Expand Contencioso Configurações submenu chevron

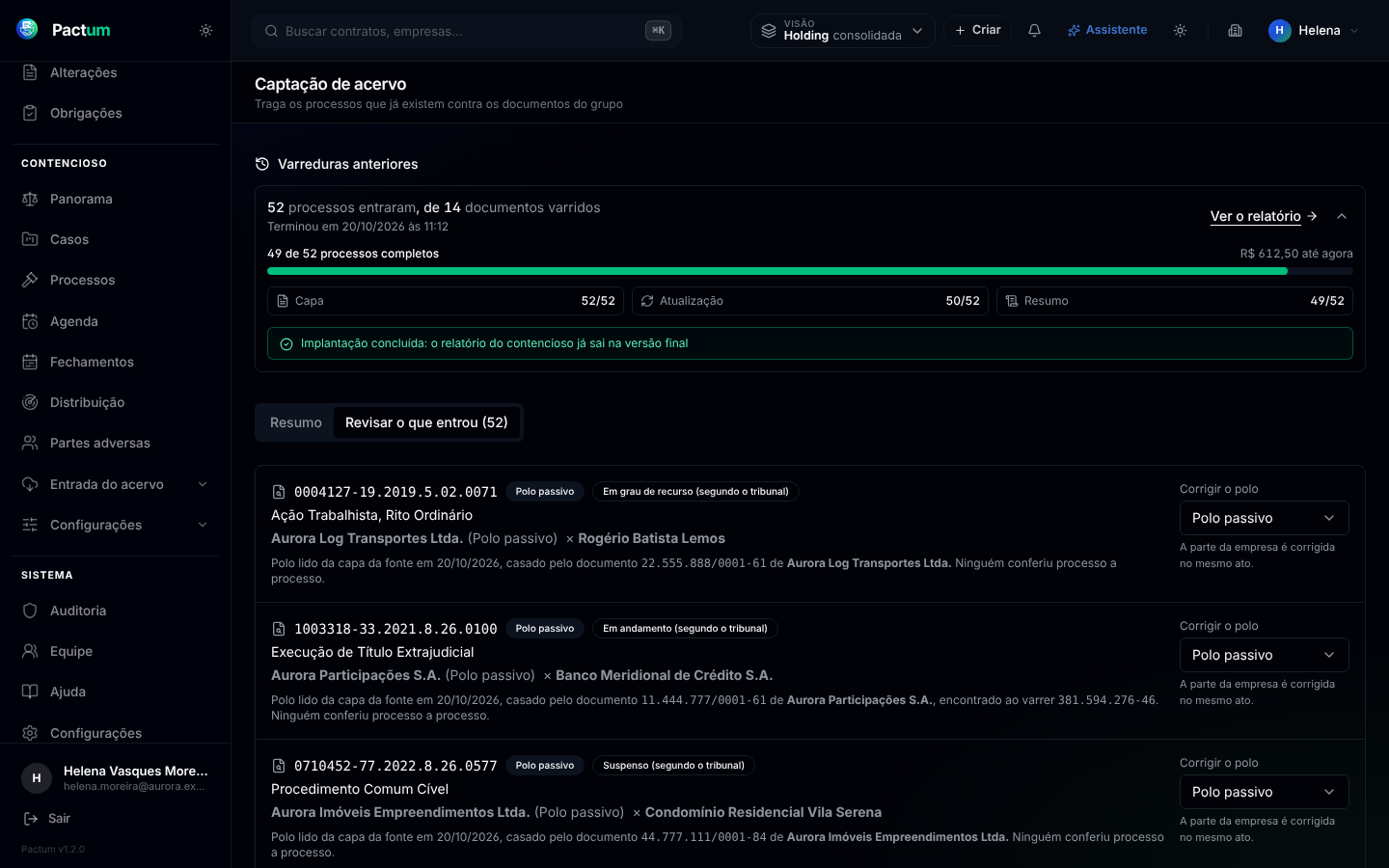(x=203, y=525)
